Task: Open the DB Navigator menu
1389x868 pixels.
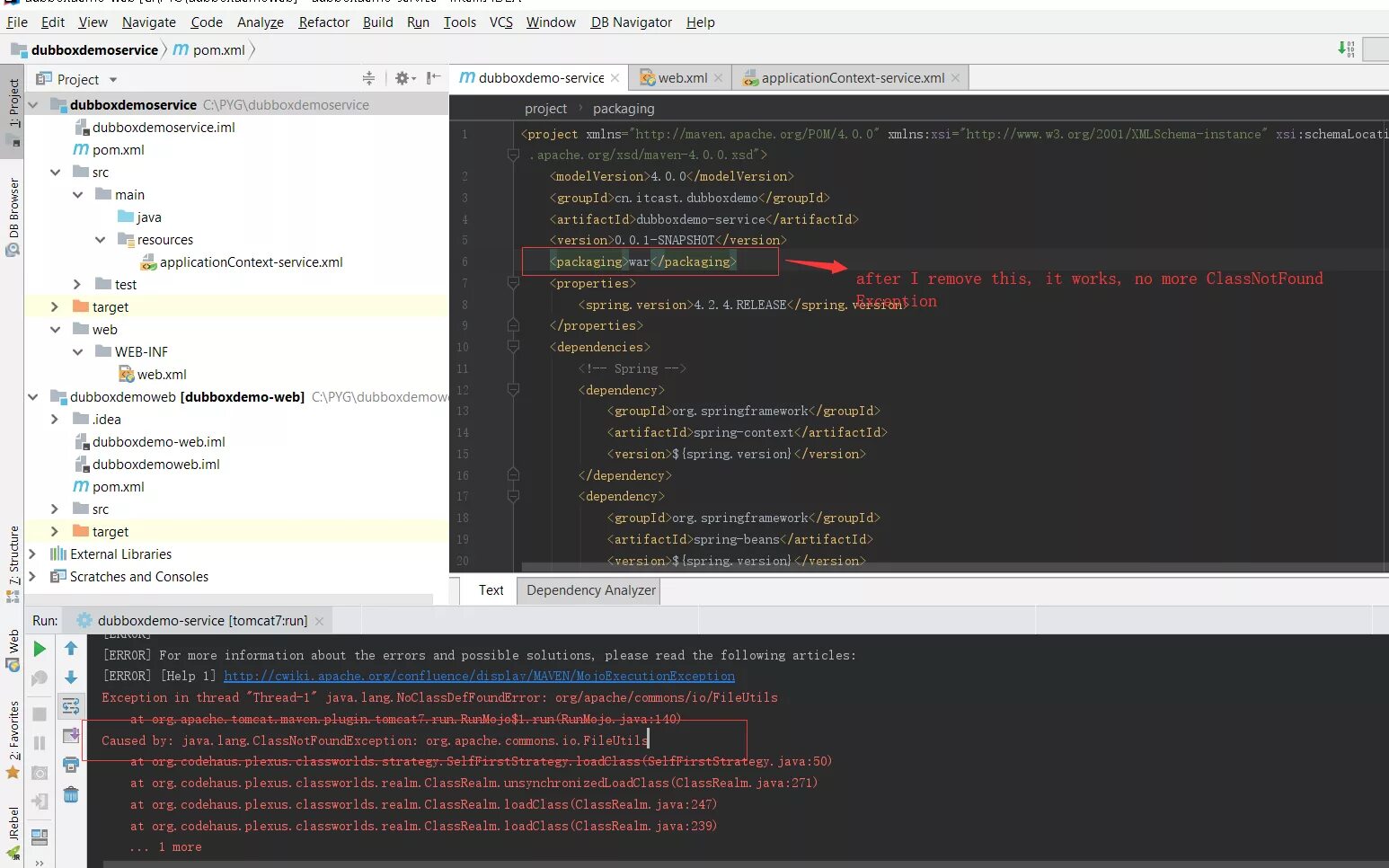Action: tap(632, 22)
